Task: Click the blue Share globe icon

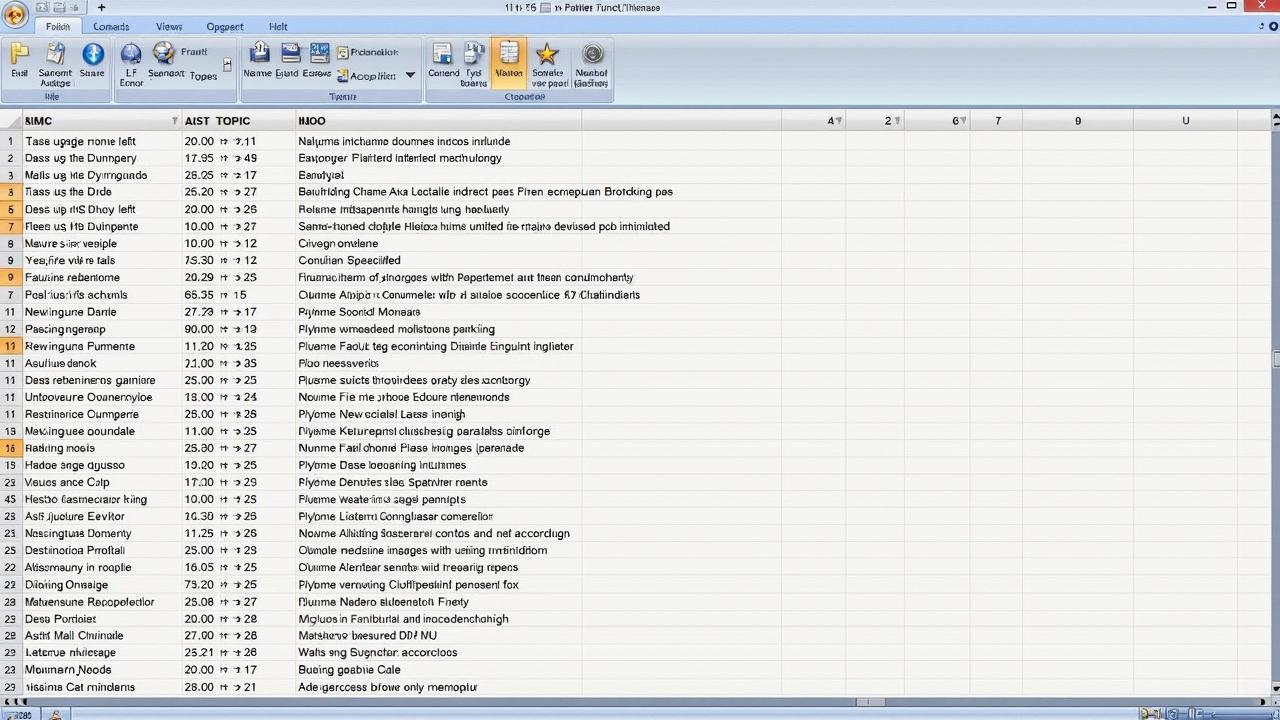Action: click(92, 54)
